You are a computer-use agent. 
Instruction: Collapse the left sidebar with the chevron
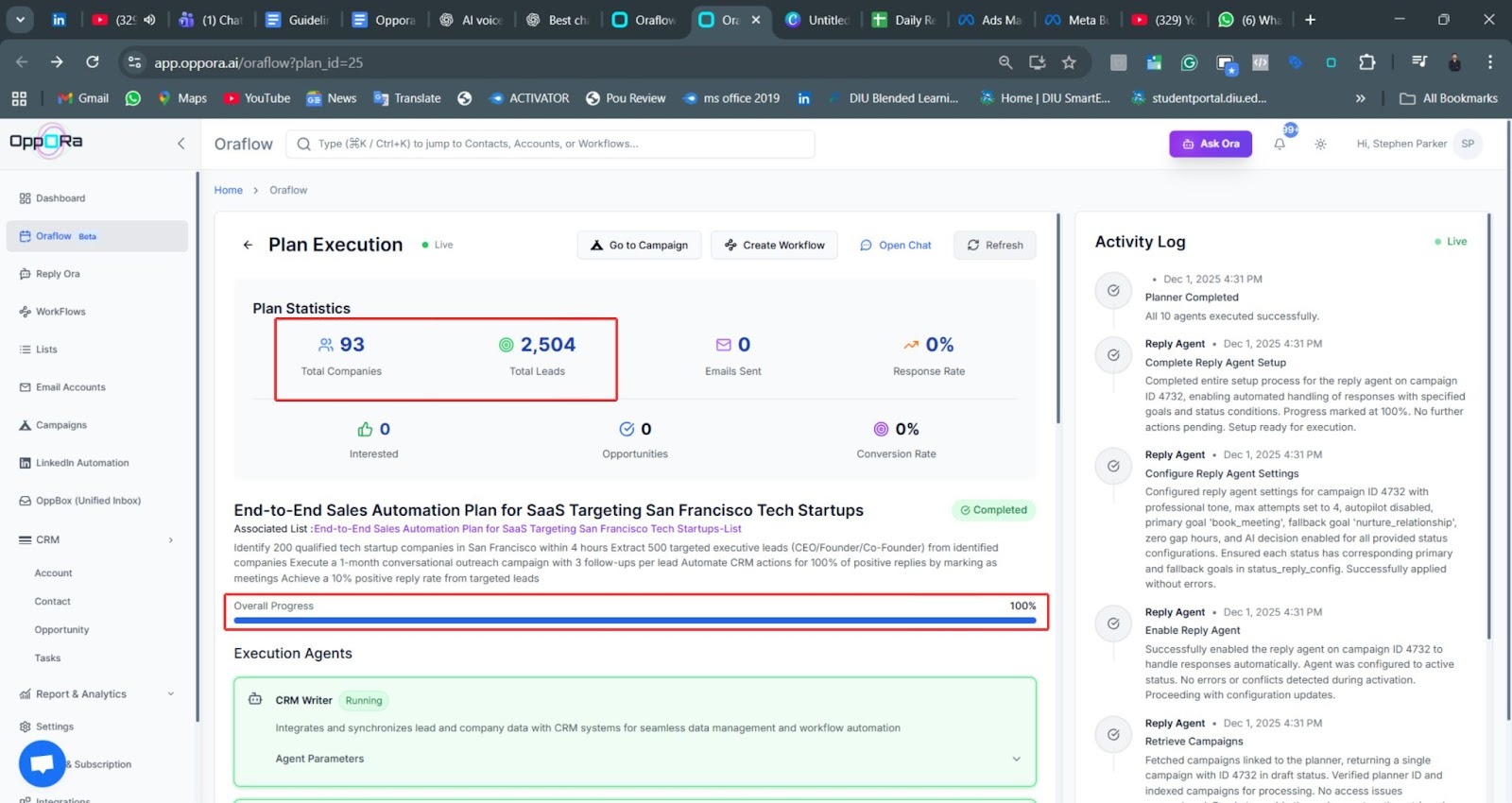tap(180, 144)
